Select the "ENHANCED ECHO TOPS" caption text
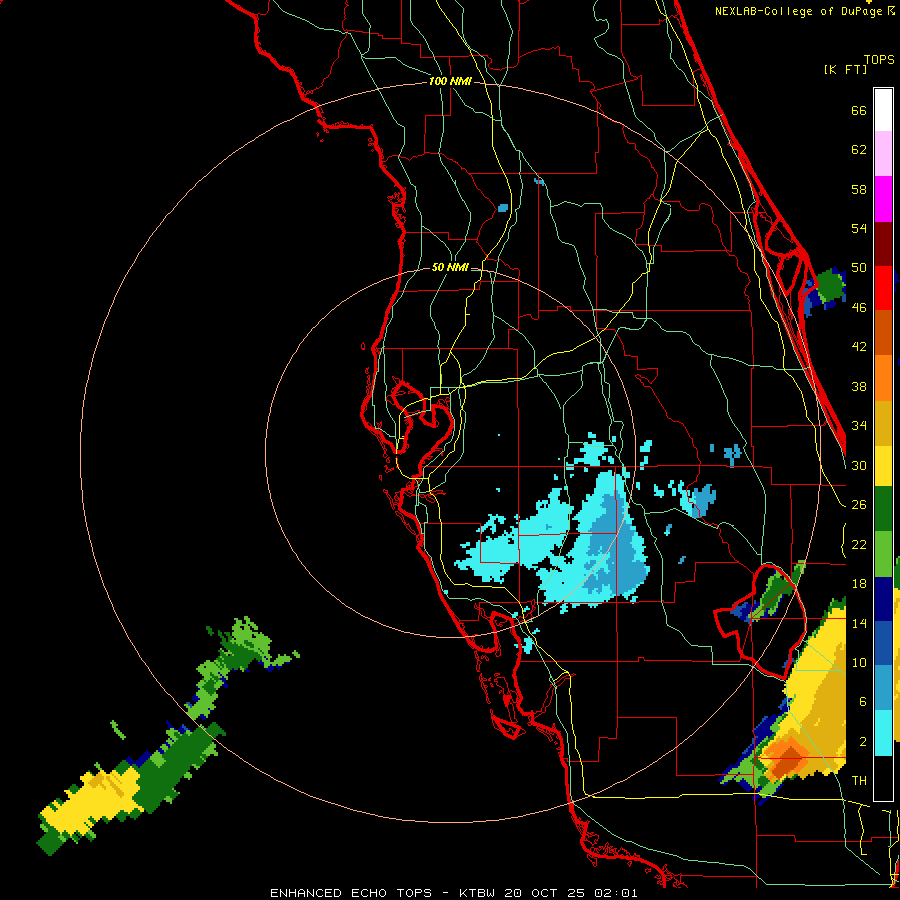Screen dimensions: 900x900 [x=351, y=893]
